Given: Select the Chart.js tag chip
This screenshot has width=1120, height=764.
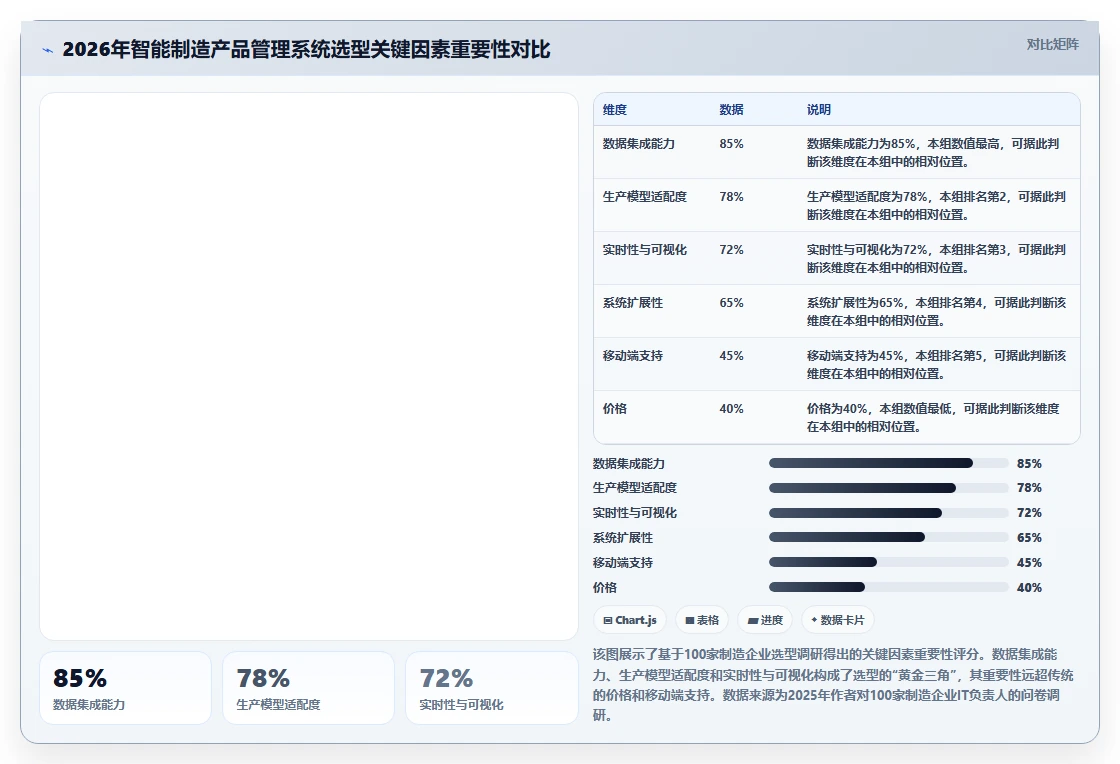Looking at the screenshot, I should pyautogui.click(x=630, y=620).
